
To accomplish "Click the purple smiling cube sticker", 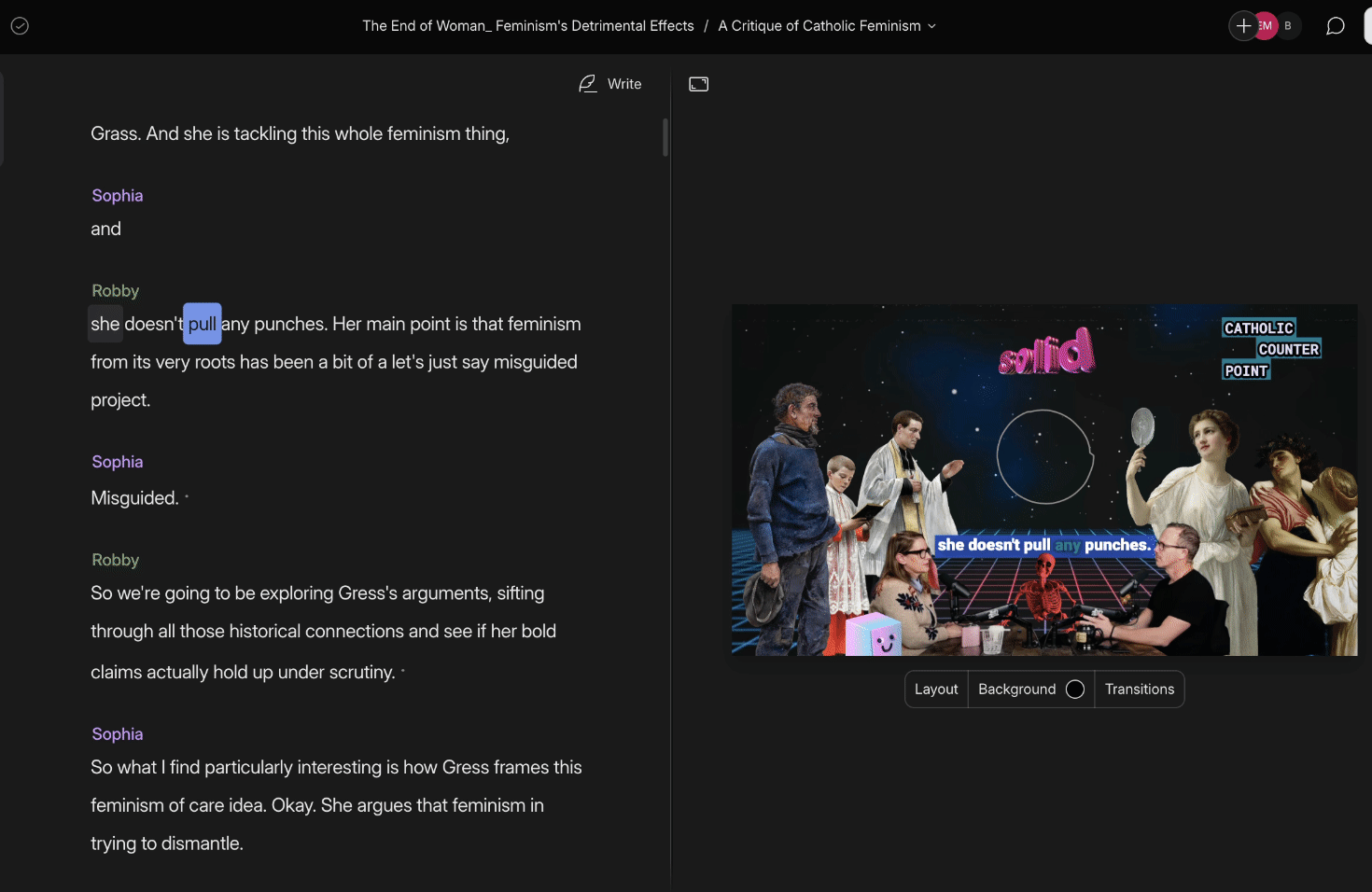I will click(x=874, y=634).
